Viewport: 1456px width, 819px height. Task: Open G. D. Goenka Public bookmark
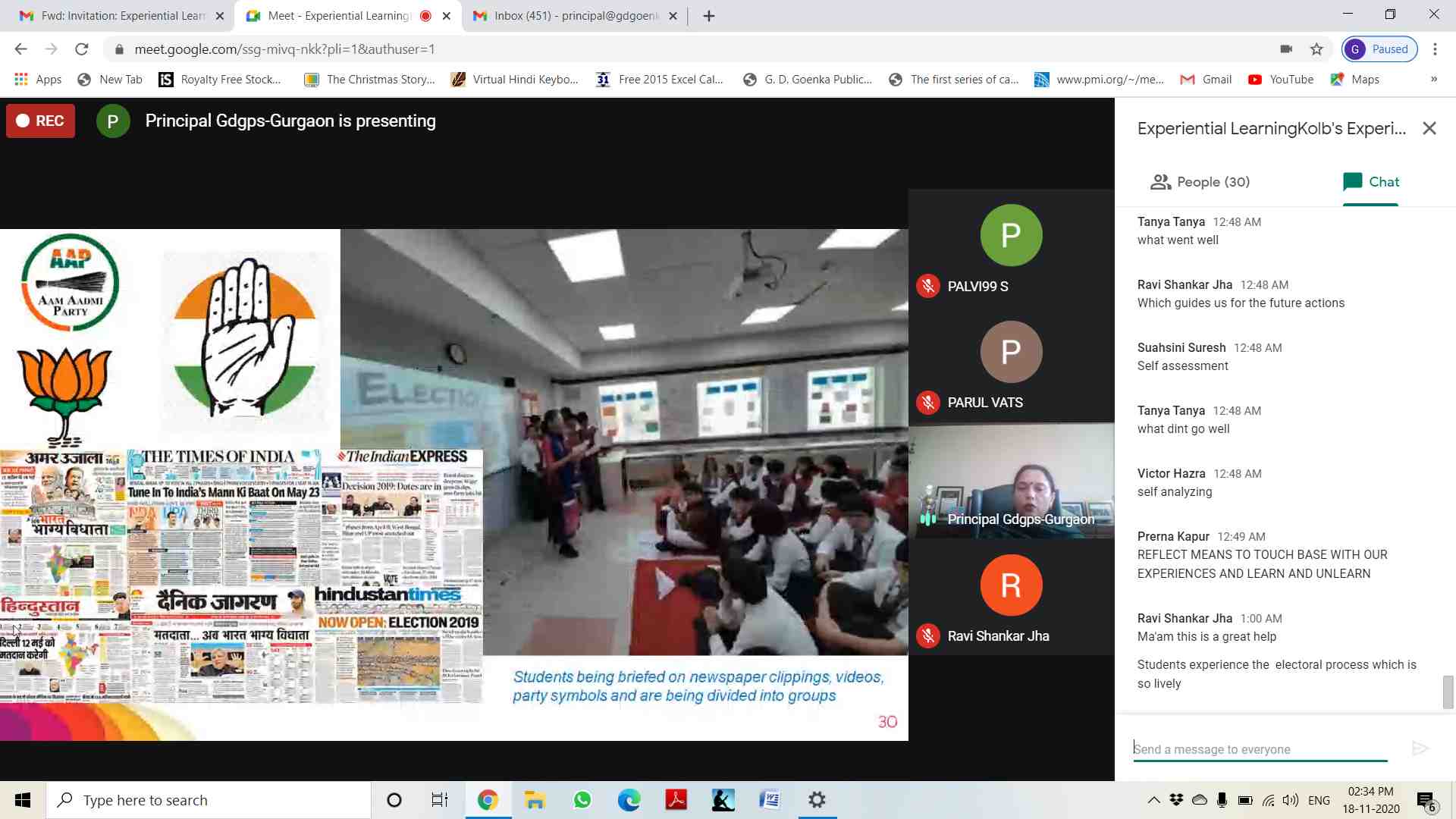click(808, 80)
